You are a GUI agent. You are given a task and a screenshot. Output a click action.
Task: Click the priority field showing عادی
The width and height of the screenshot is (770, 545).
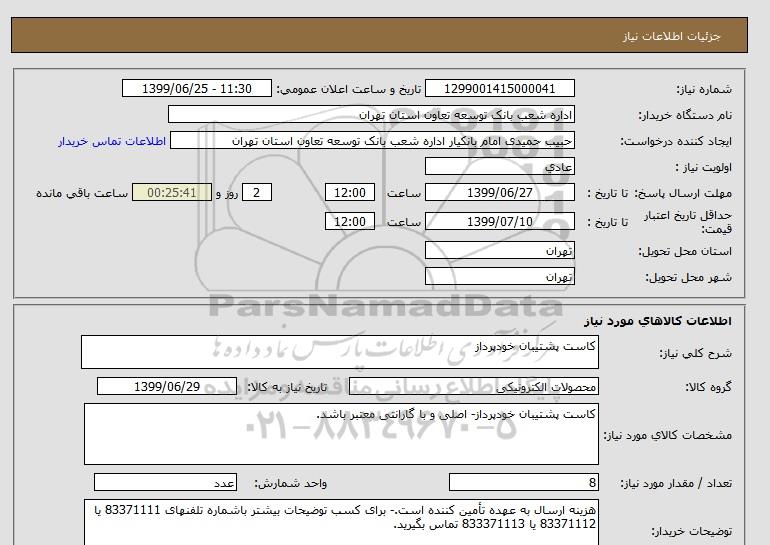[499, 166]
